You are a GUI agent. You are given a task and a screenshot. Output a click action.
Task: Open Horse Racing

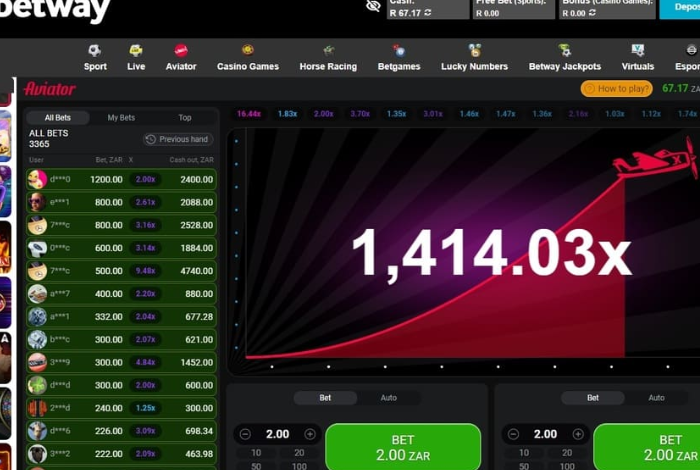[328, 58]
